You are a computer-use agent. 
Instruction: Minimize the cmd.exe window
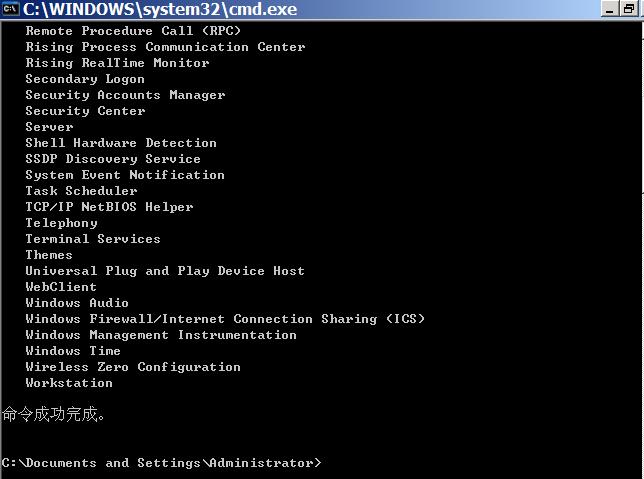(x=610, y=9)
